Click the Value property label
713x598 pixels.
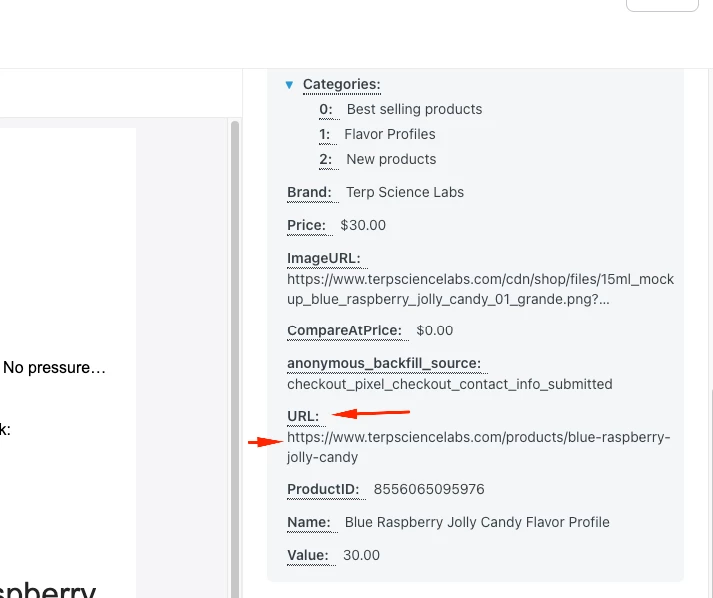307,555
